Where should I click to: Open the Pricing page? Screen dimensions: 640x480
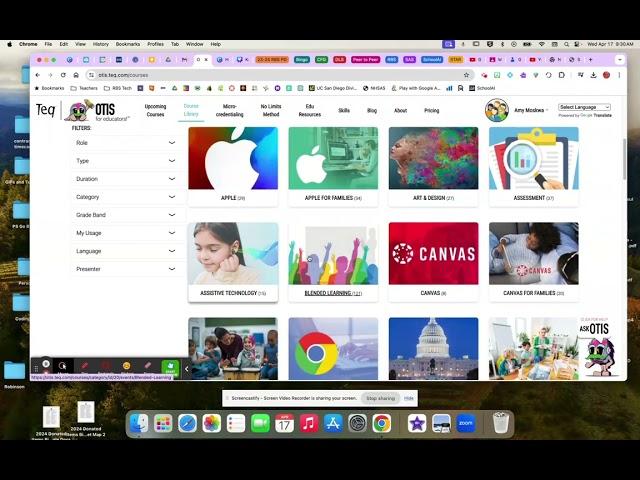(x=431, y=111)
